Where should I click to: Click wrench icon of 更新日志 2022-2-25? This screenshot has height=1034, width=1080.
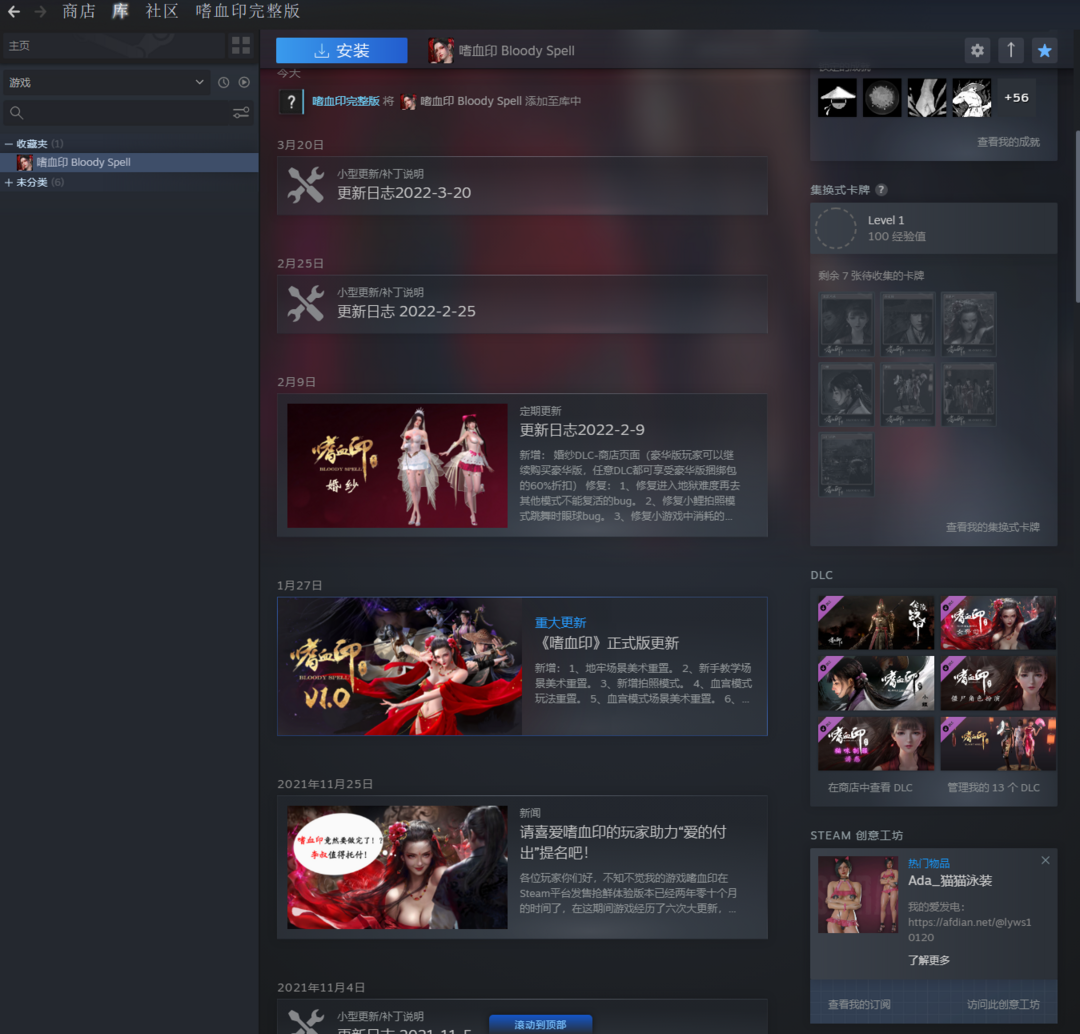[x=306, y=304]
